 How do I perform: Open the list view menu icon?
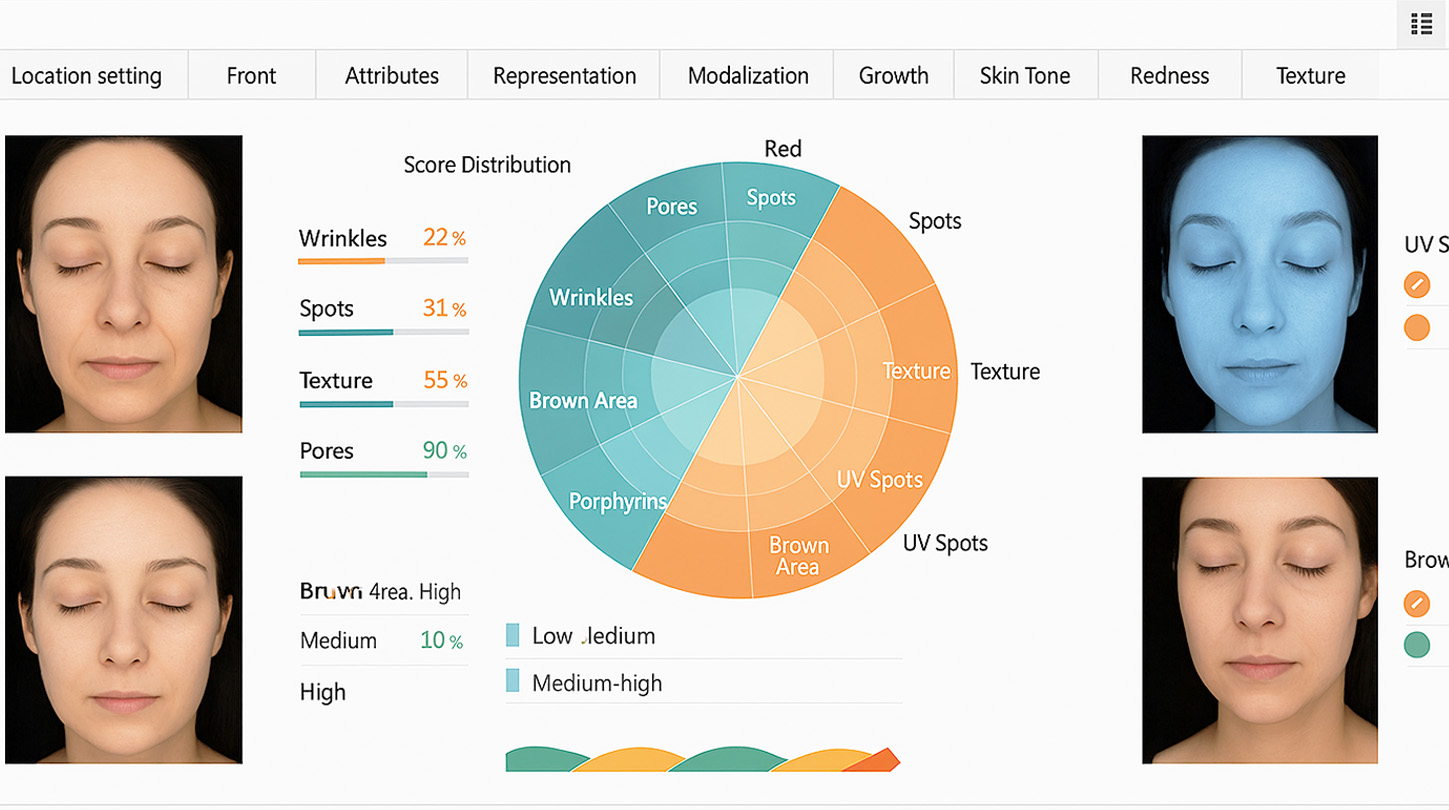[1421, 25]
